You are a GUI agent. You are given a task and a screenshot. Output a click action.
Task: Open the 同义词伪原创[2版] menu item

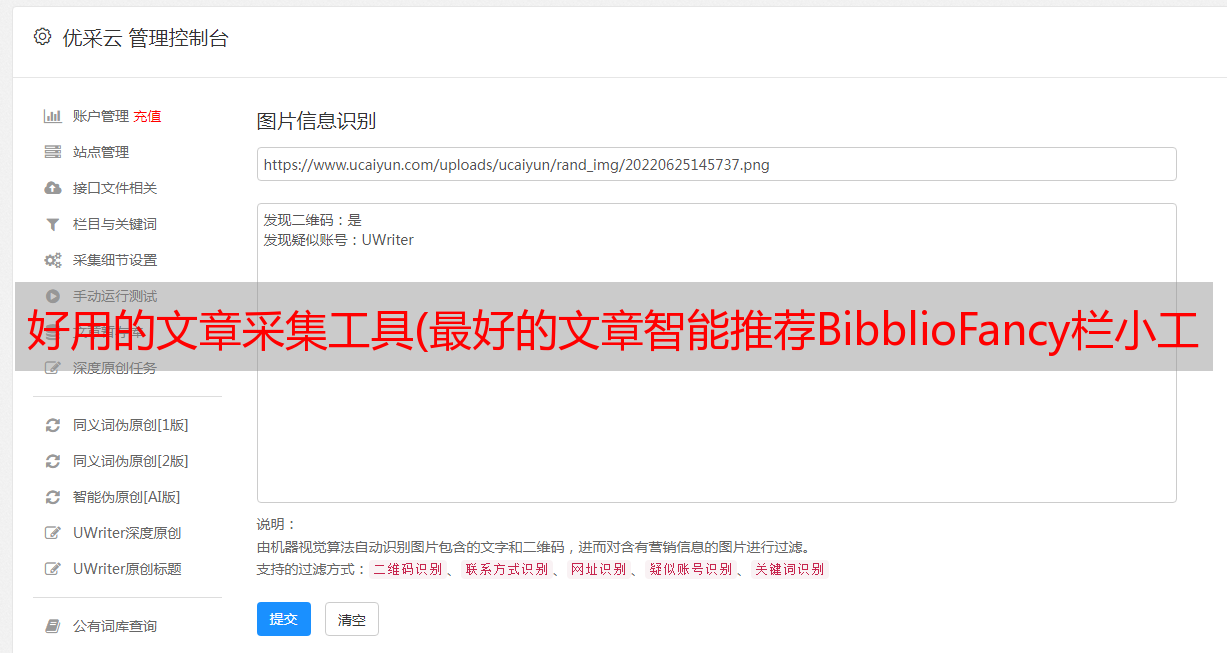130,461
